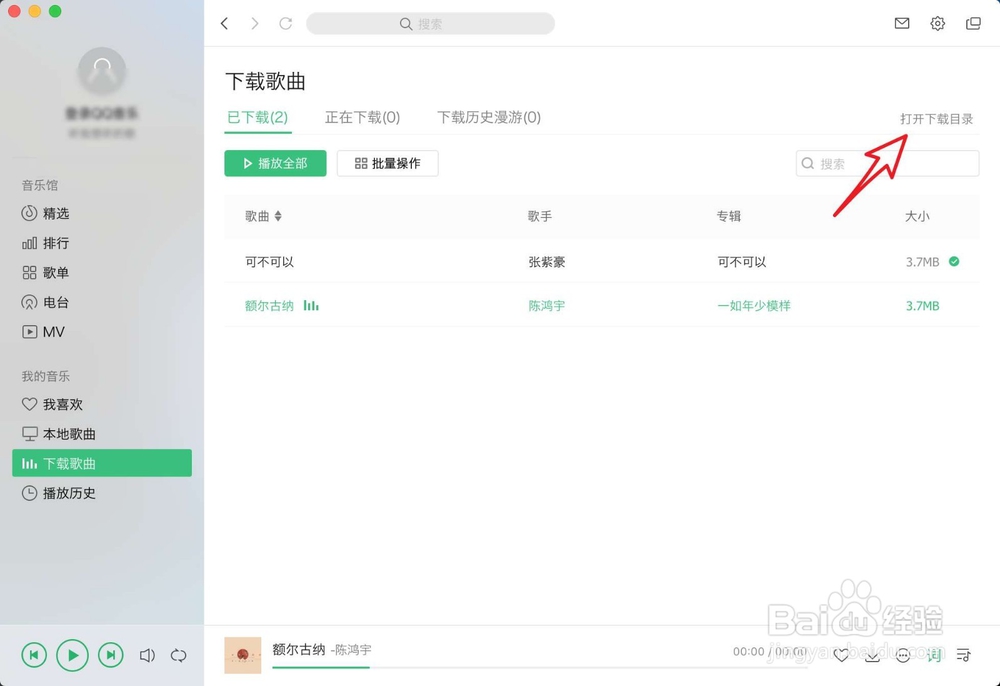The width and height of the screenshot is (1000, 686).
Task: Switch to mini mode window icon
Action: point(973,24)
